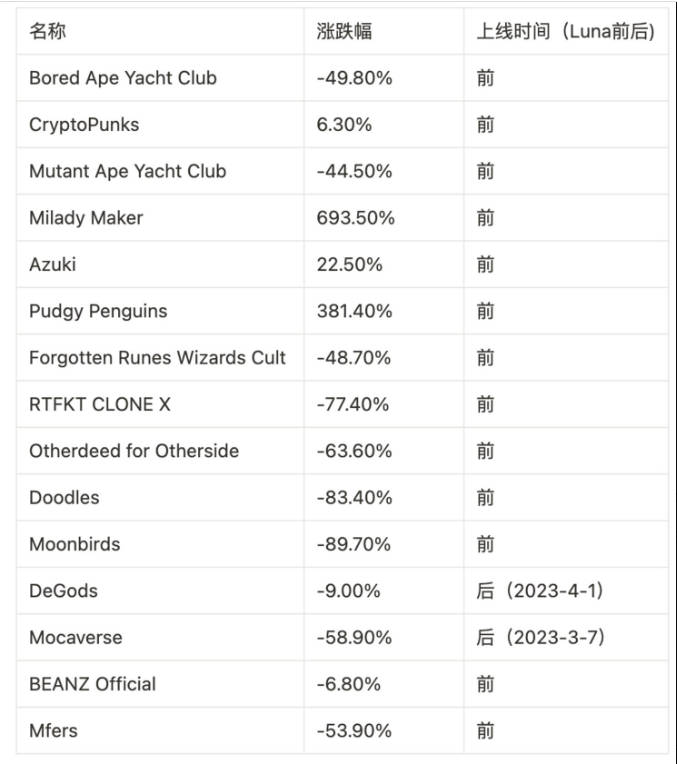This screenshot has height=764, width=677.
Task: Select the CryptoPunks name cell
Action: pyautogui.click(x=84, y=125)
